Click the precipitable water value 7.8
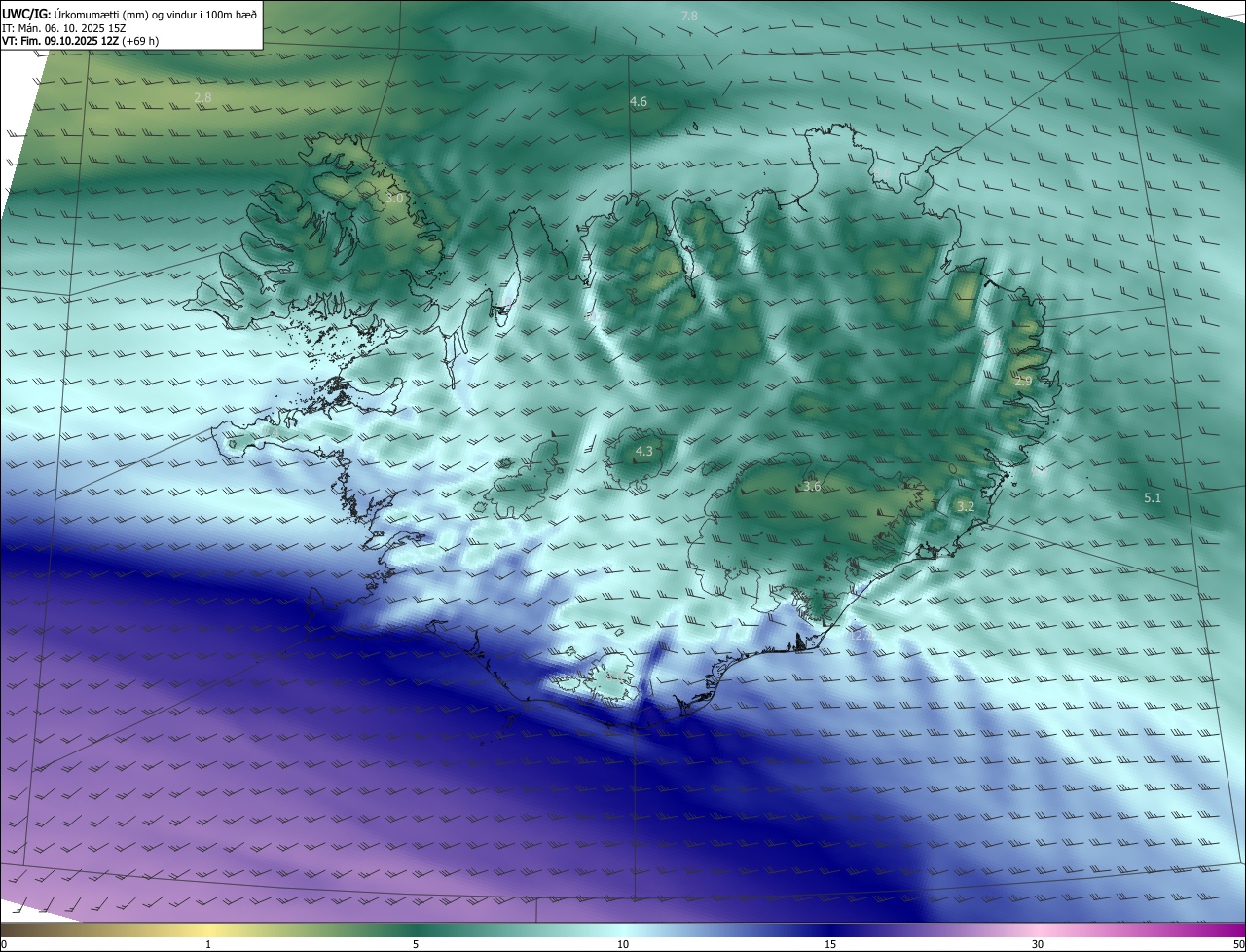 tap(689, 16)
